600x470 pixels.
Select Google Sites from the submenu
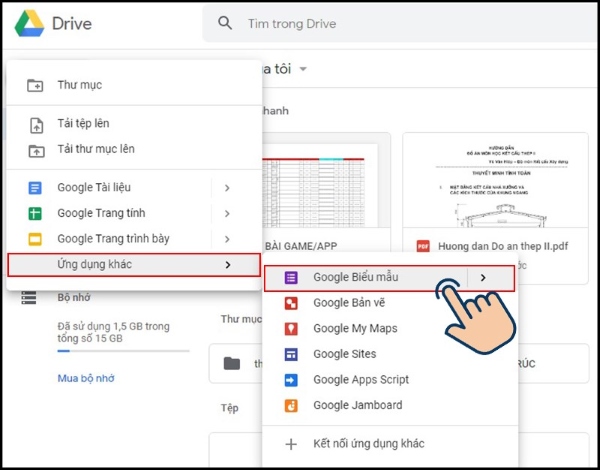point(344,354)
